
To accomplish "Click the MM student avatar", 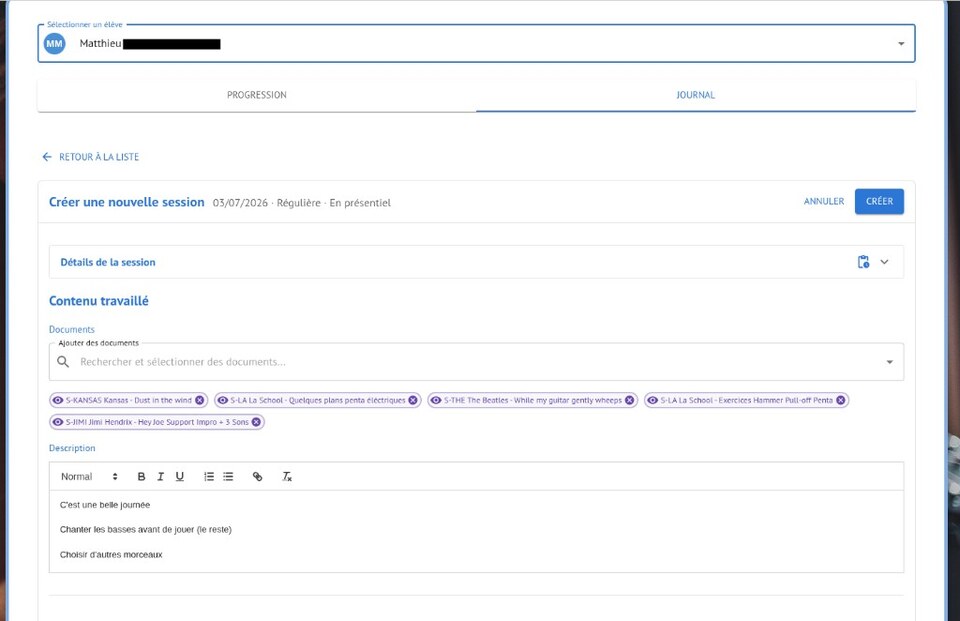I will (54, 43).
